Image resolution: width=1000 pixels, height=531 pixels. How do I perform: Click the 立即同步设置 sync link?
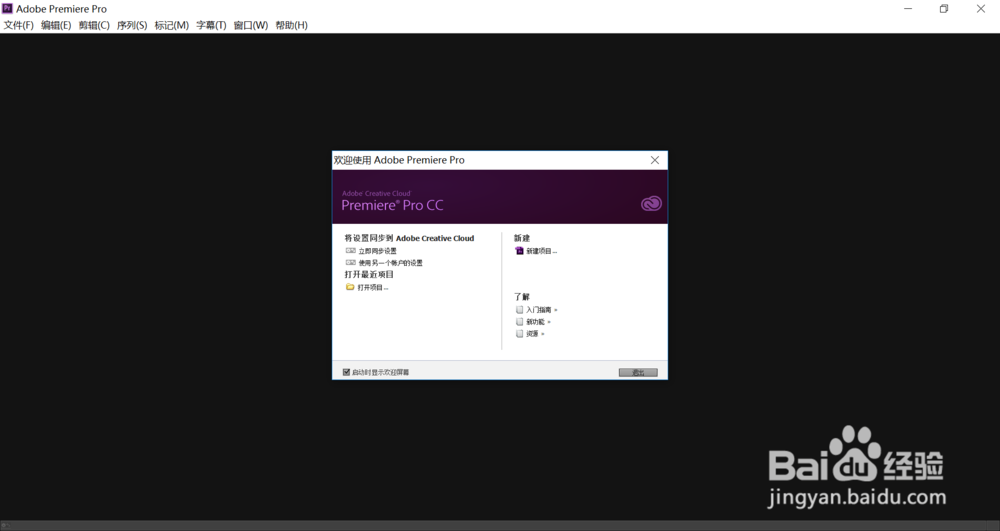point(378,251)
